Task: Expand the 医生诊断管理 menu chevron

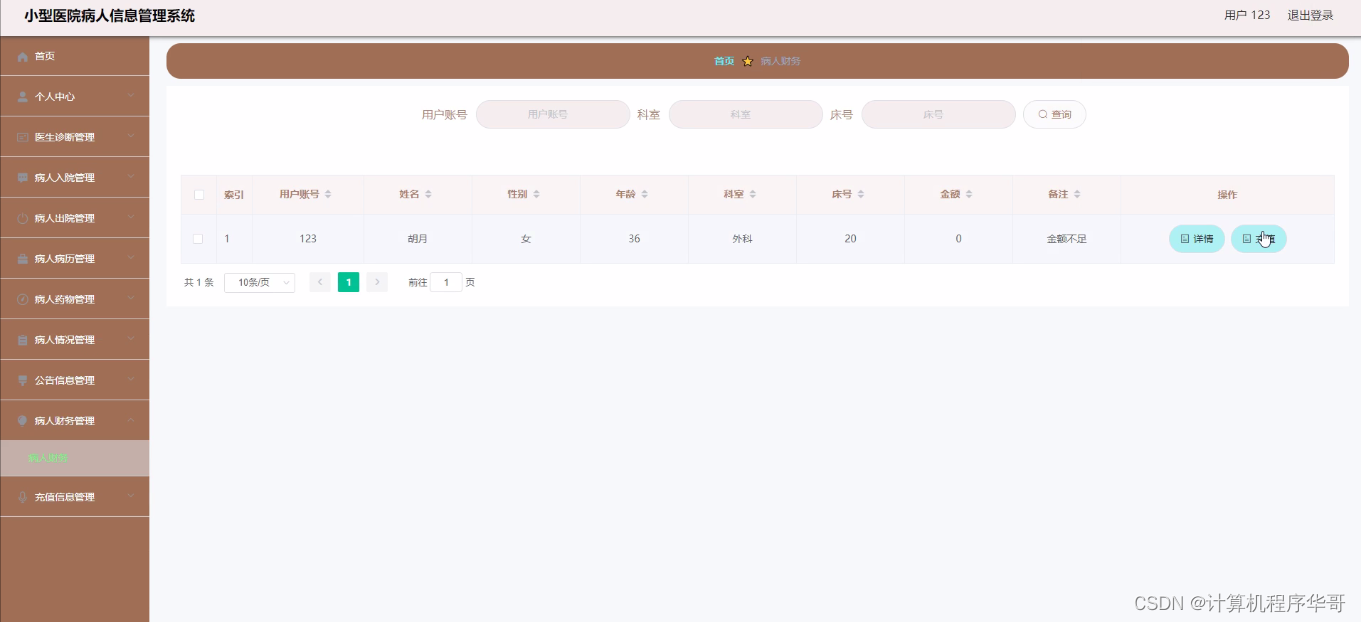Action: (131, 137)
